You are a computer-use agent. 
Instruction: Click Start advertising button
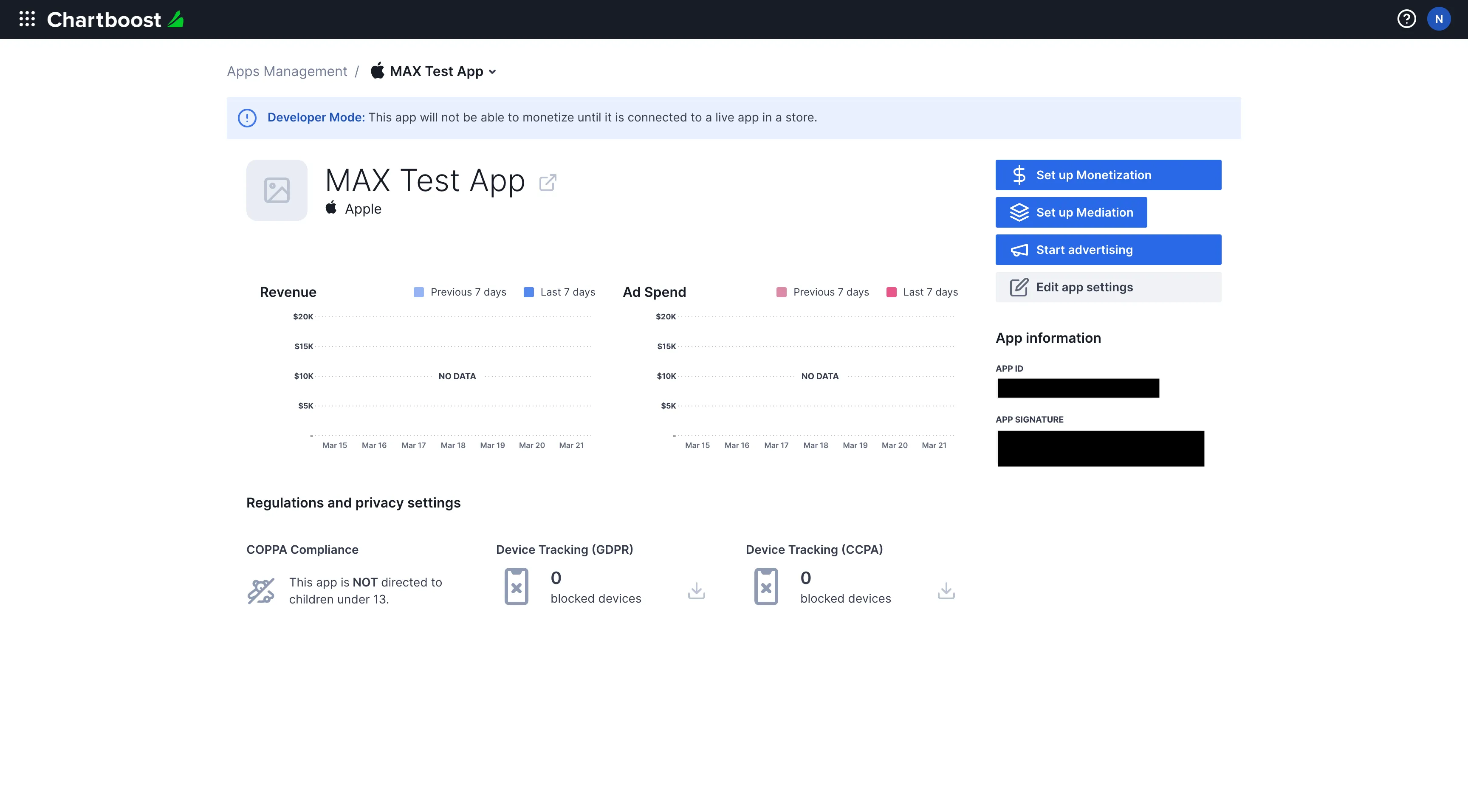[1108, 250]
